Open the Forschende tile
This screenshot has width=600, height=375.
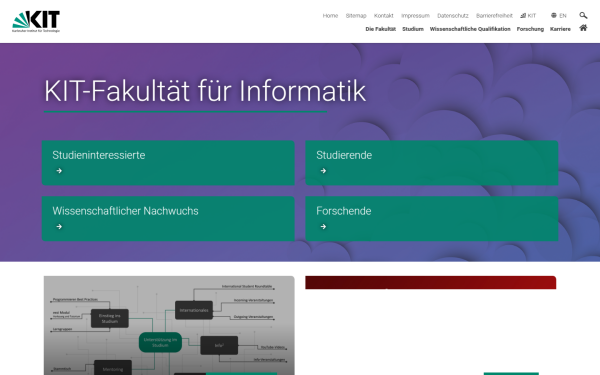(x=432, y=219)
